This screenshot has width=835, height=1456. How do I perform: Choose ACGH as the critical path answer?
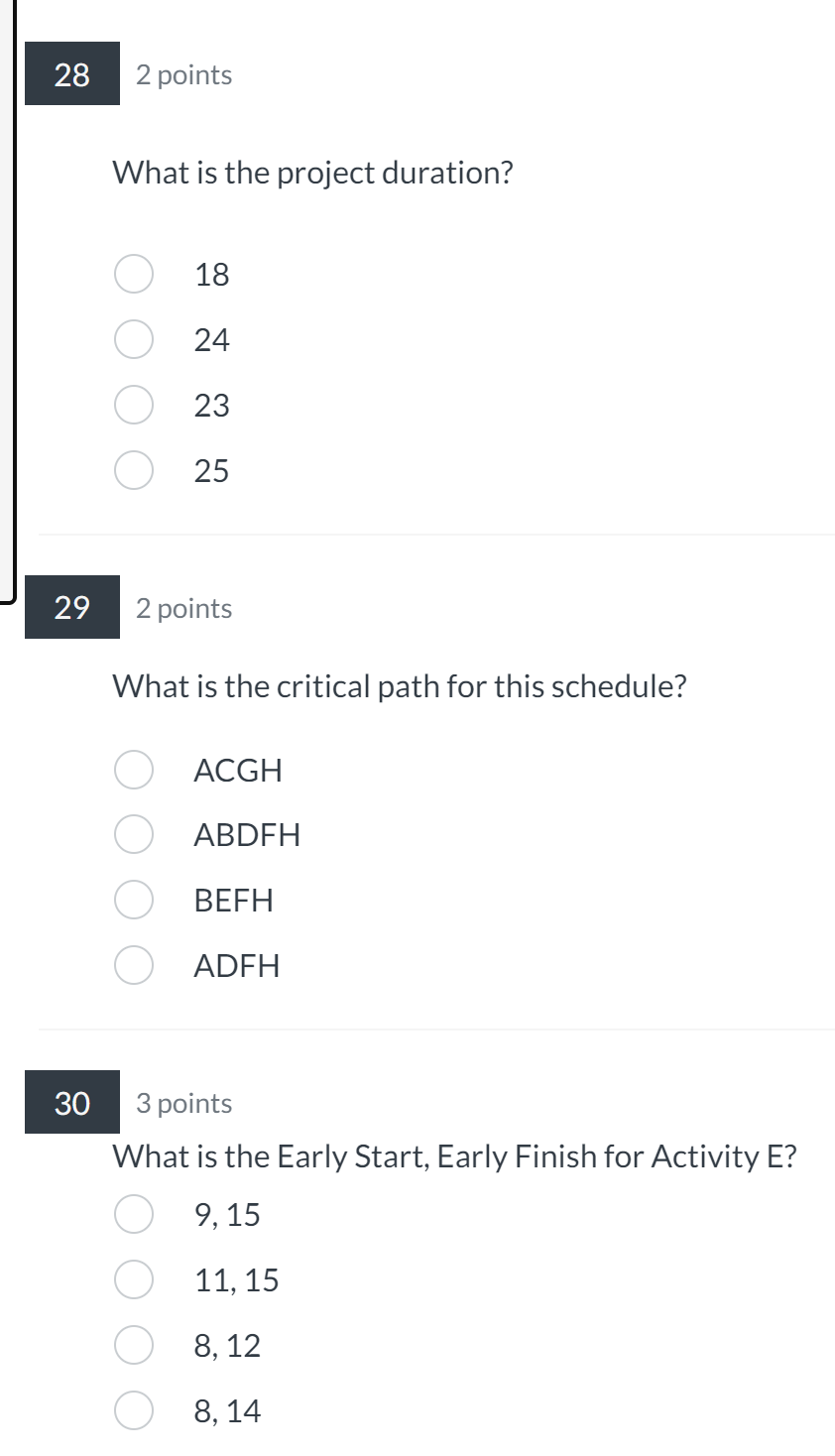tap(133, 770)
